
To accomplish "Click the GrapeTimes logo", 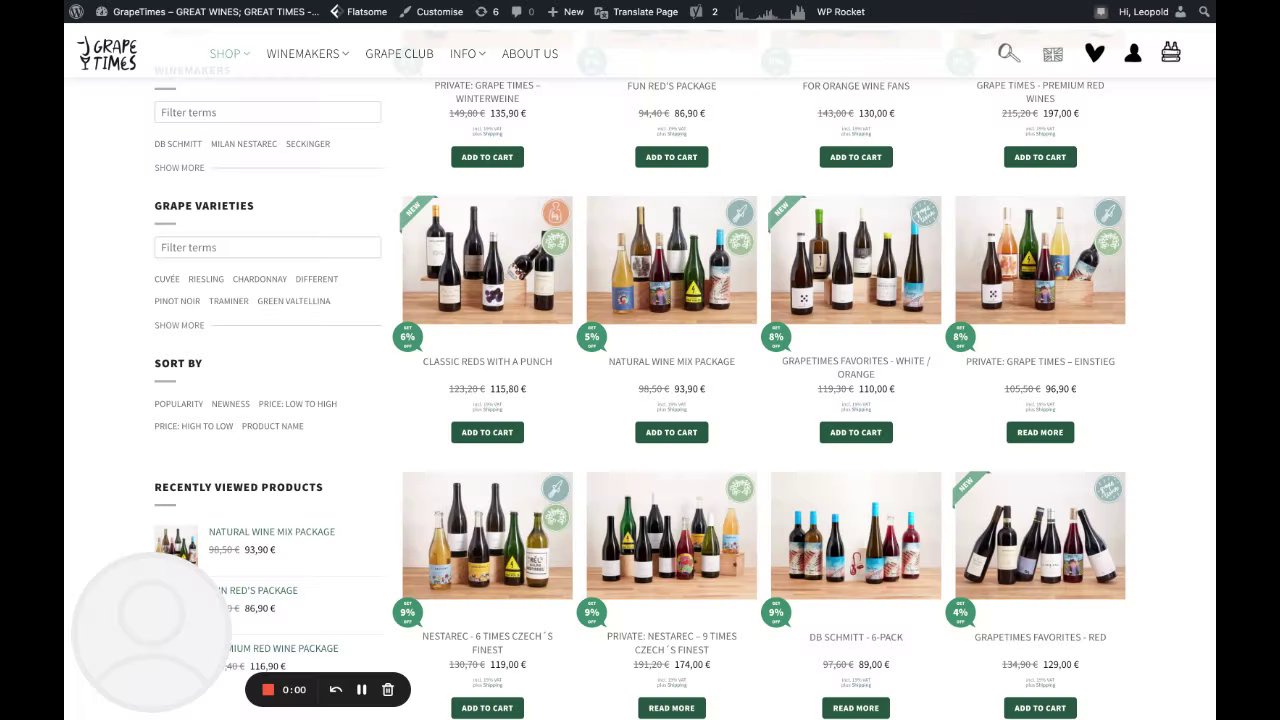I will pyautogui.click(x=107, y=53).
